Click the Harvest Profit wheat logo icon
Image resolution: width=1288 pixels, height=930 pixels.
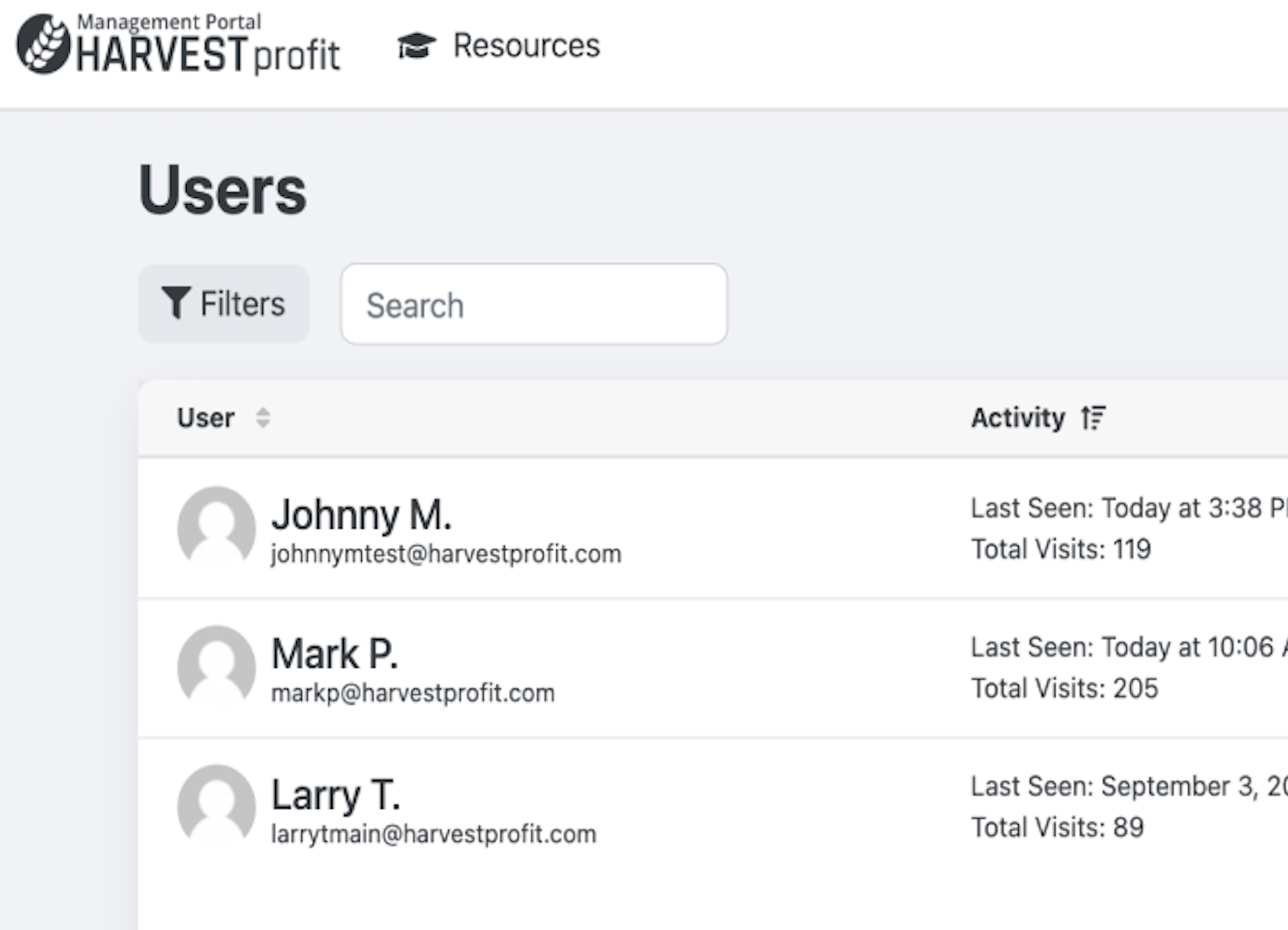[x=43, y=44]
